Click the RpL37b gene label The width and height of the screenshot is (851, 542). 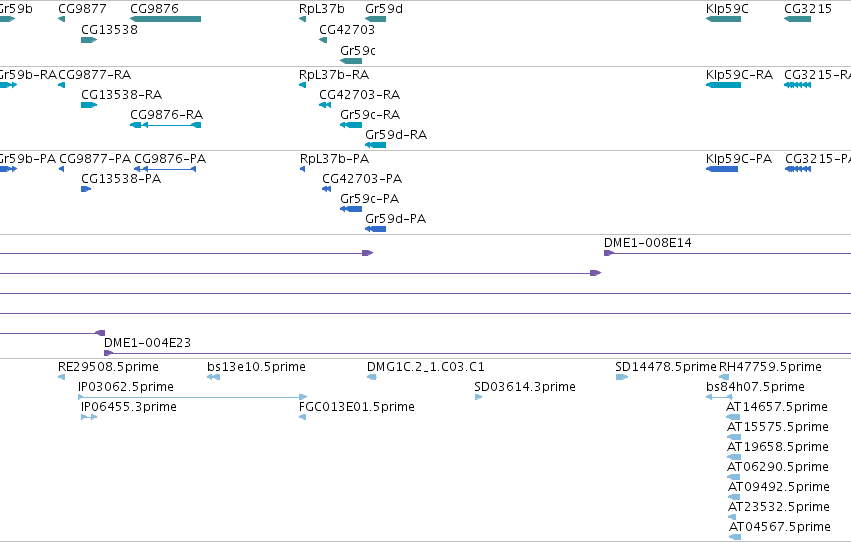coord(322,9)
